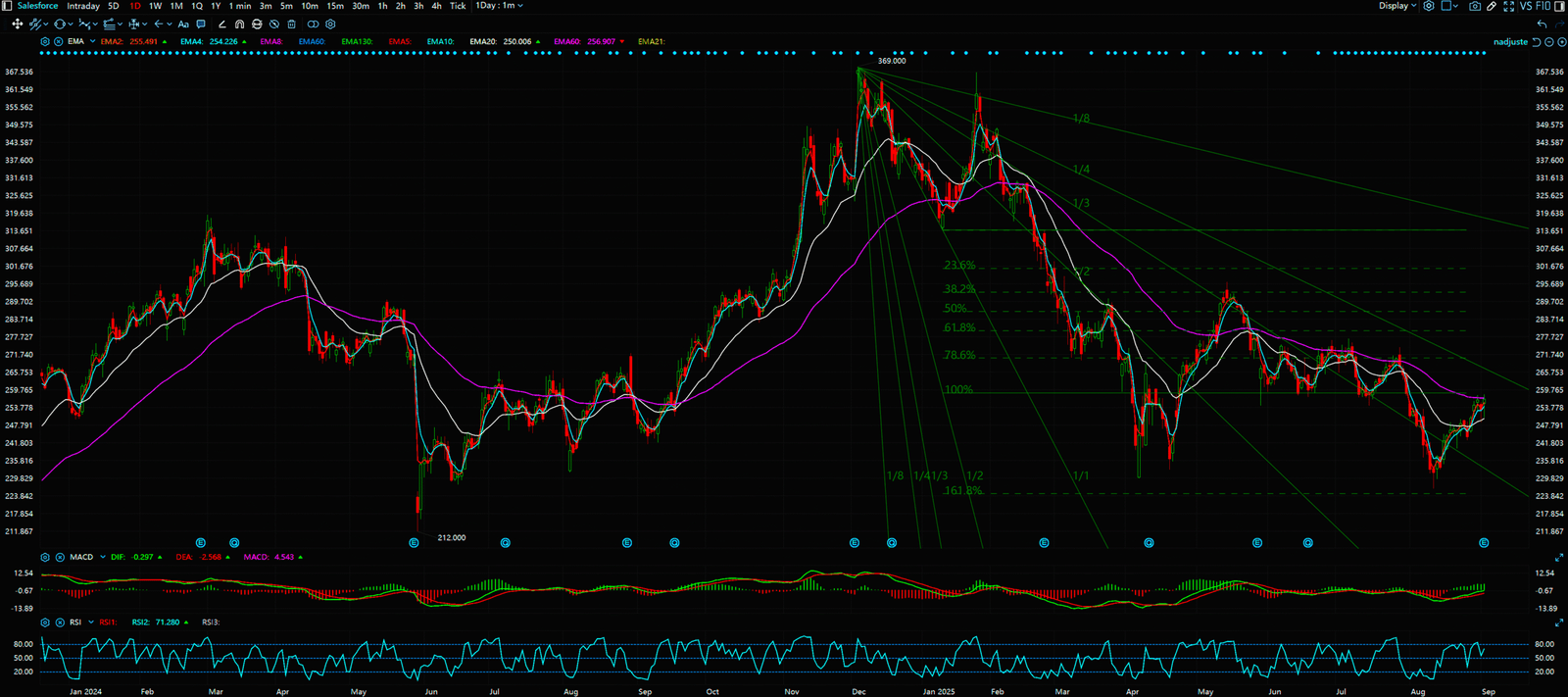Click the undo arrow

click(1542, 25)
